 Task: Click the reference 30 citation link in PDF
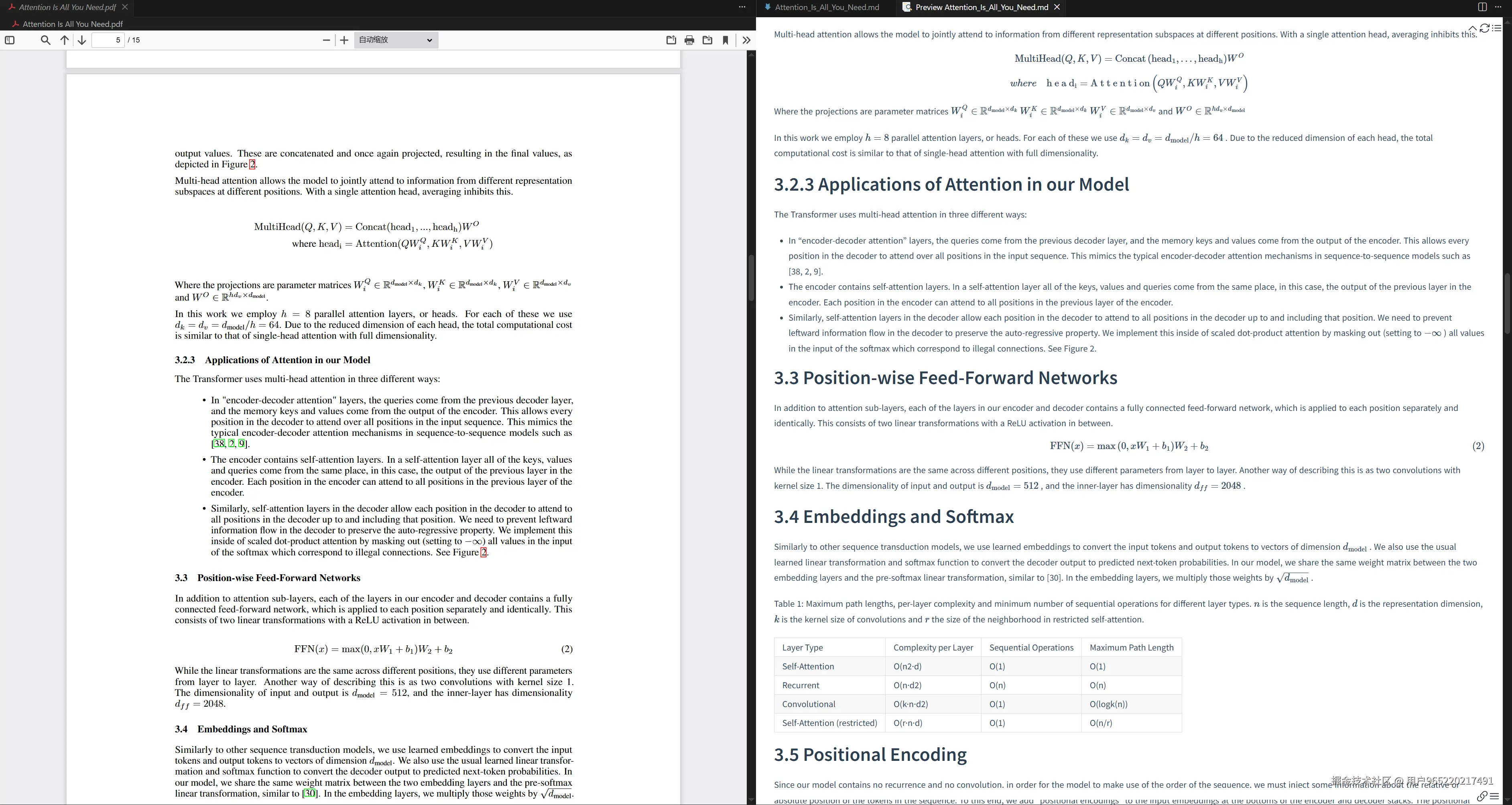(310, 794)
